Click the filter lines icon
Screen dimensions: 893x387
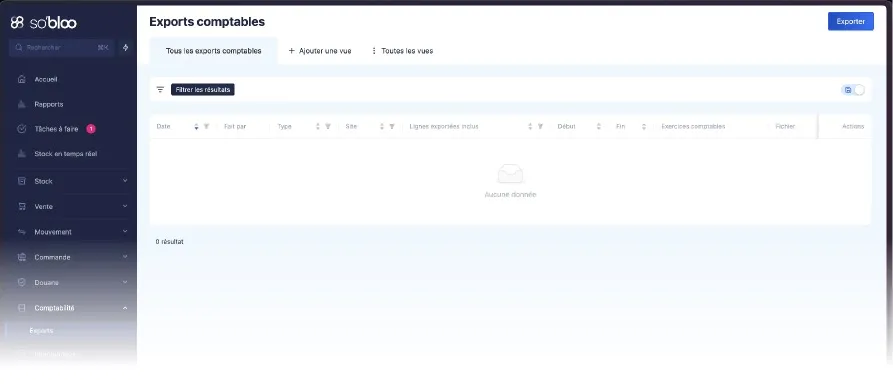tap(160, 89)
